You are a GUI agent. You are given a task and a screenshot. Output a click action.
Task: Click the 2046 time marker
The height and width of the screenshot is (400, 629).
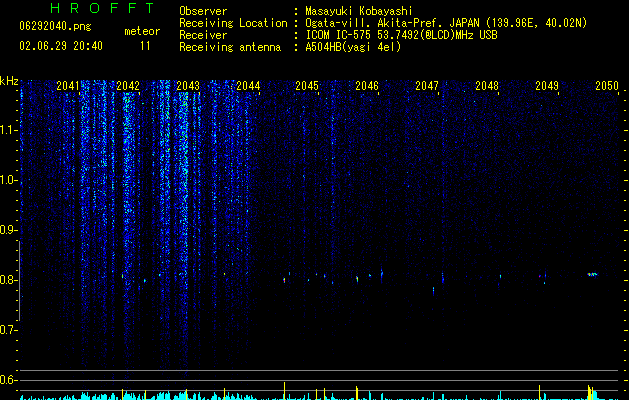(367, 86)
